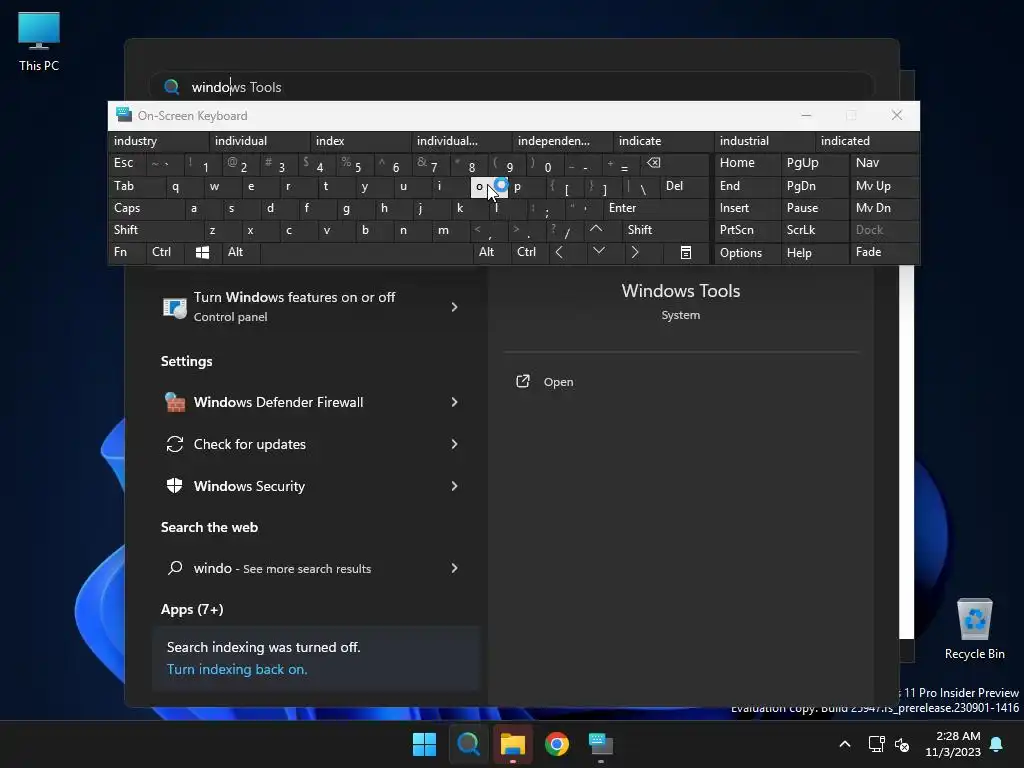Click the web search magnifier for windo

tap(174, 568)
